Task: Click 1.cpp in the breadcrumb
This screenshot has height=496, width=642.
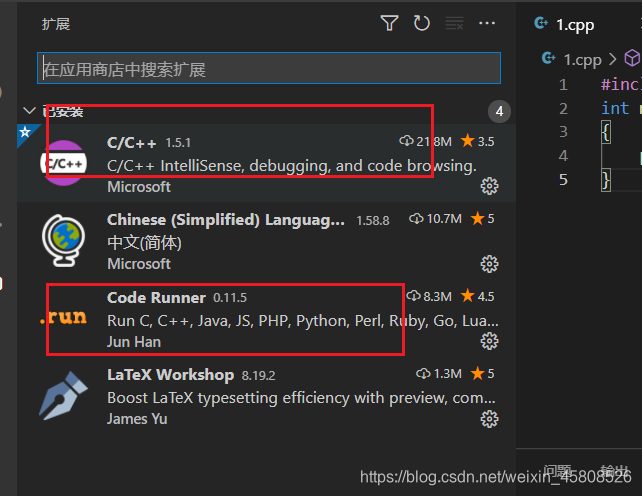Action: (583, 60)
